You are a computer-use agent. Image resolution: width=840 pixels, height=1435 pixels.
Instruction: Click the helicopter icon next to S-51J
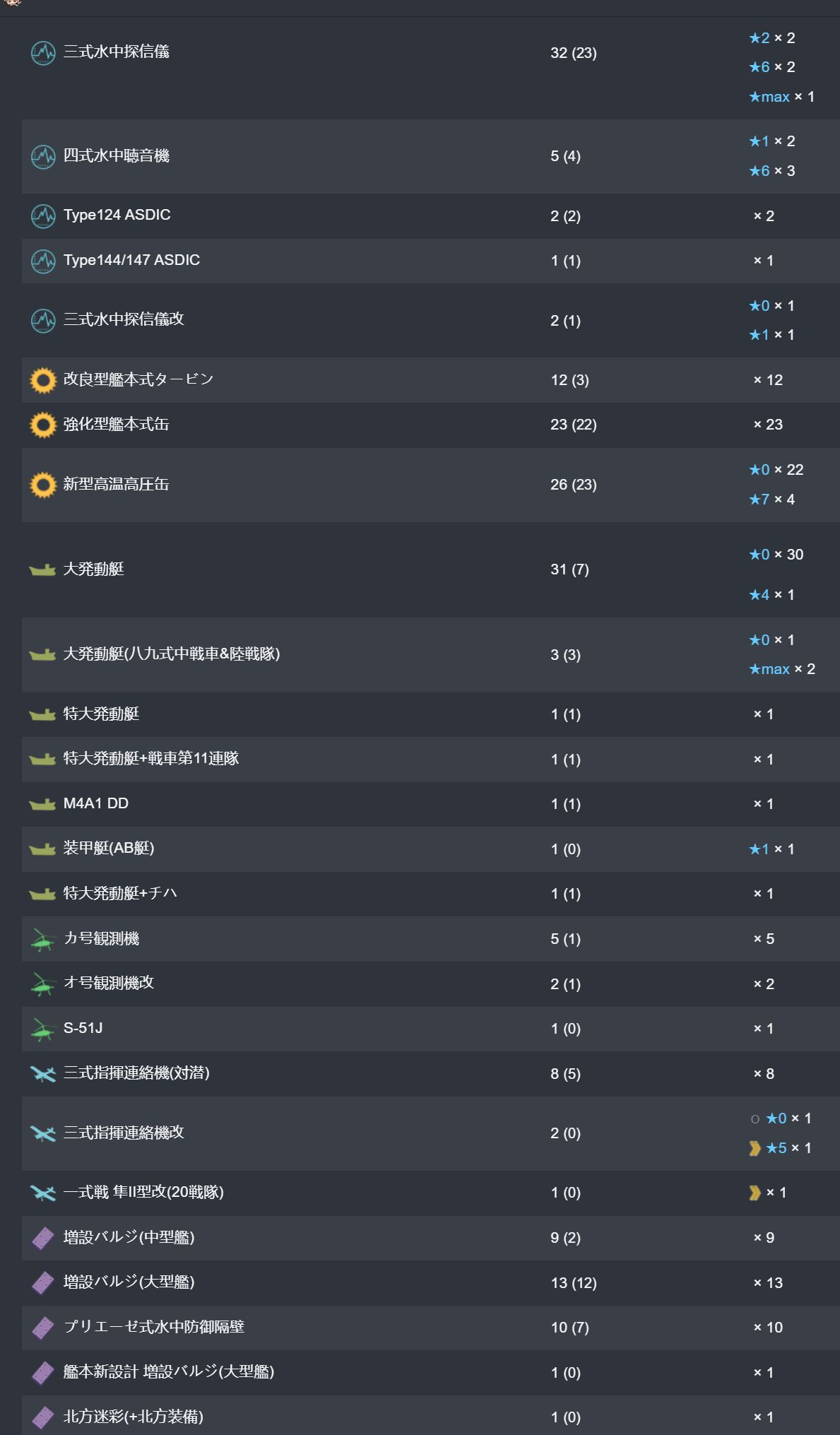[43, 1029]
